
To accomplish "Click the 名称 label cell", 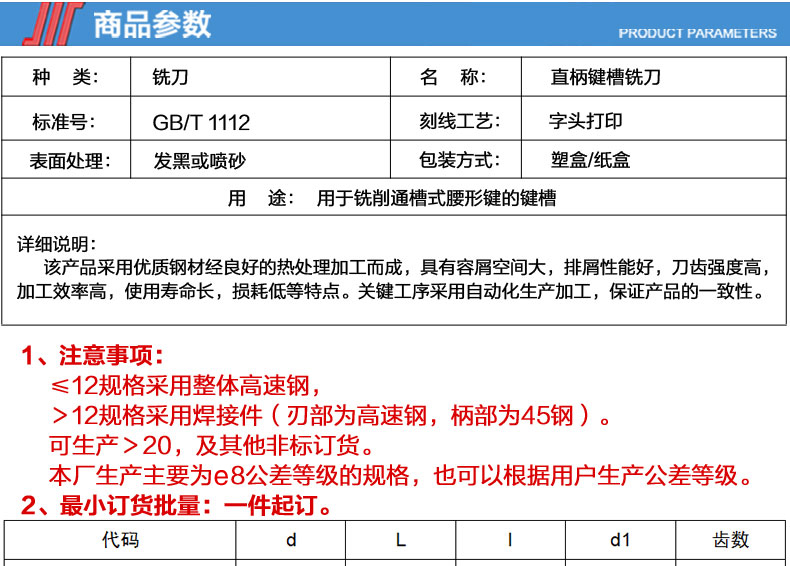I will [x=455, y=77].
